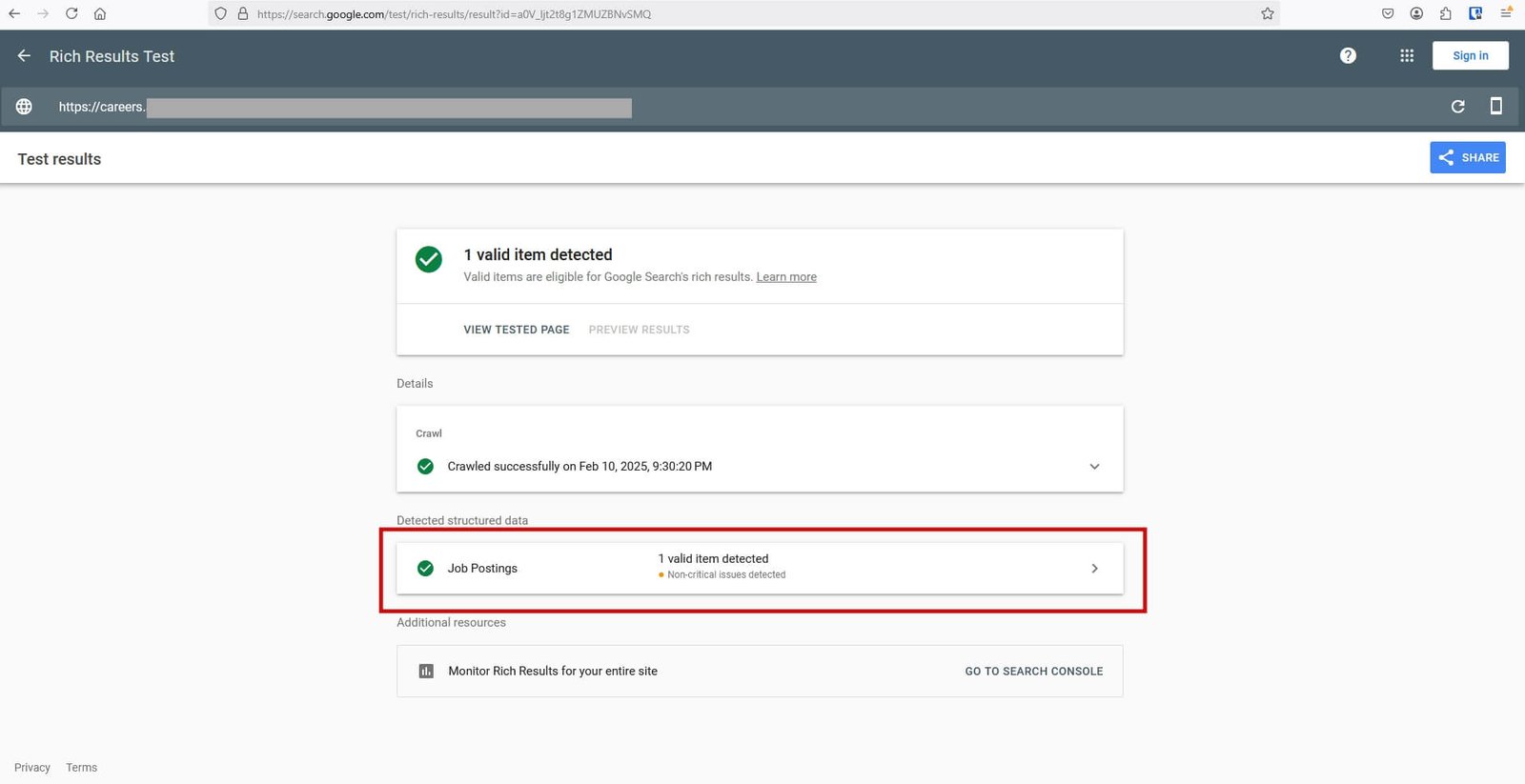Click the tested URL field starting https://careers
The width and height of the screenshot is (1525, 784).
click(x=345, y=108)
